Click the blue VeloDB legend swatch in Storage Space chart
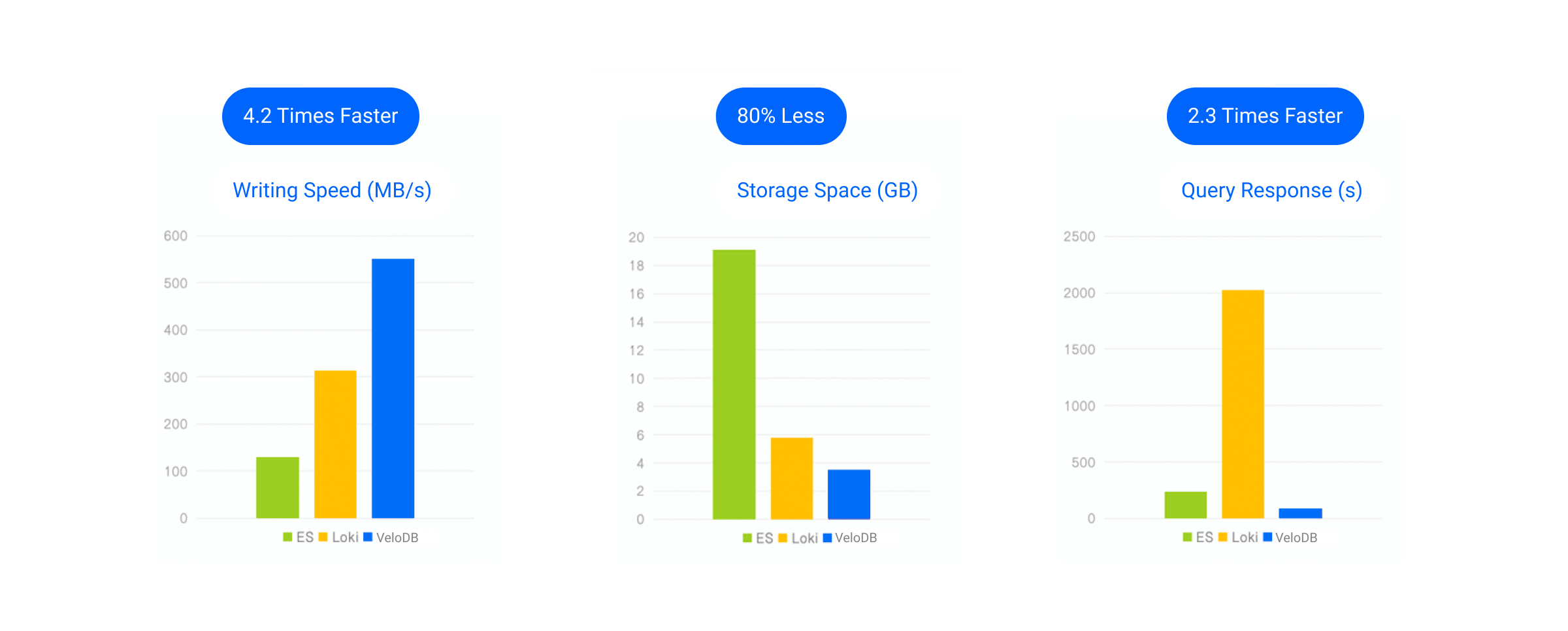This screenshot has height=631, width=1568. click(x=827, y=538)
